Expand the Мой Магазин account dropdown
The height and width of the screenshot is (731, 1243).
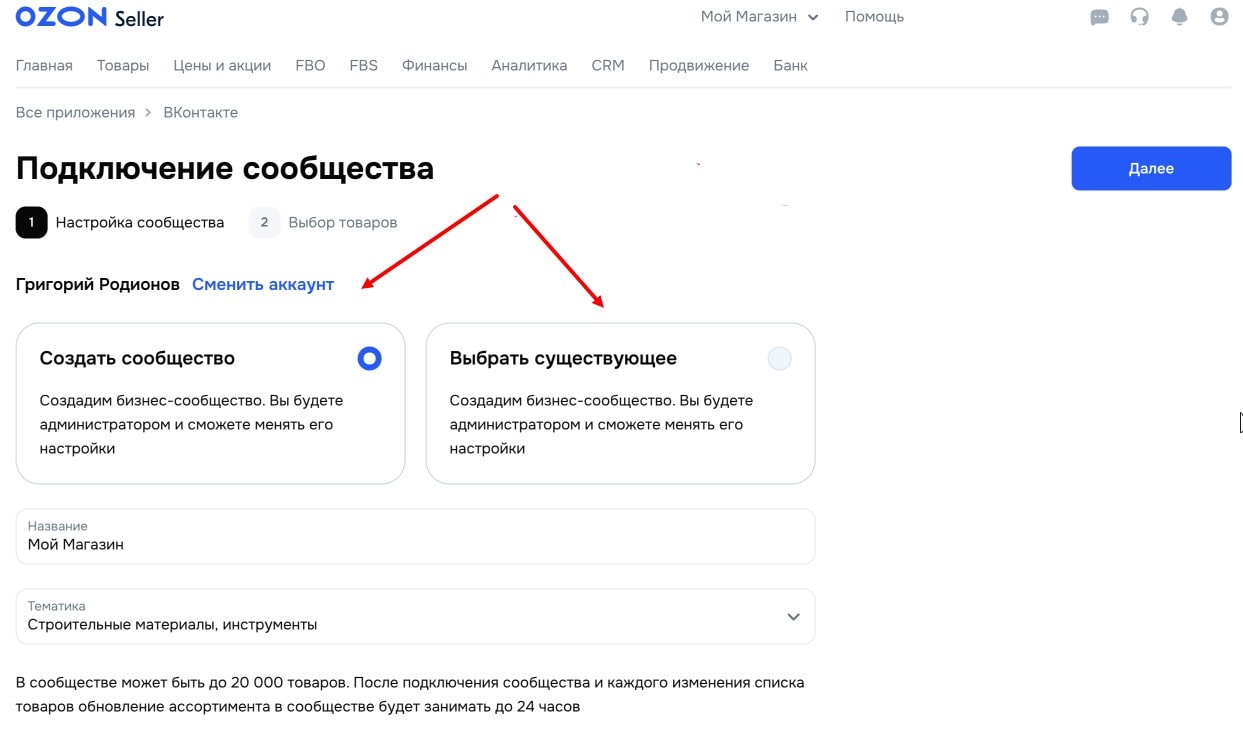(759, 16)
